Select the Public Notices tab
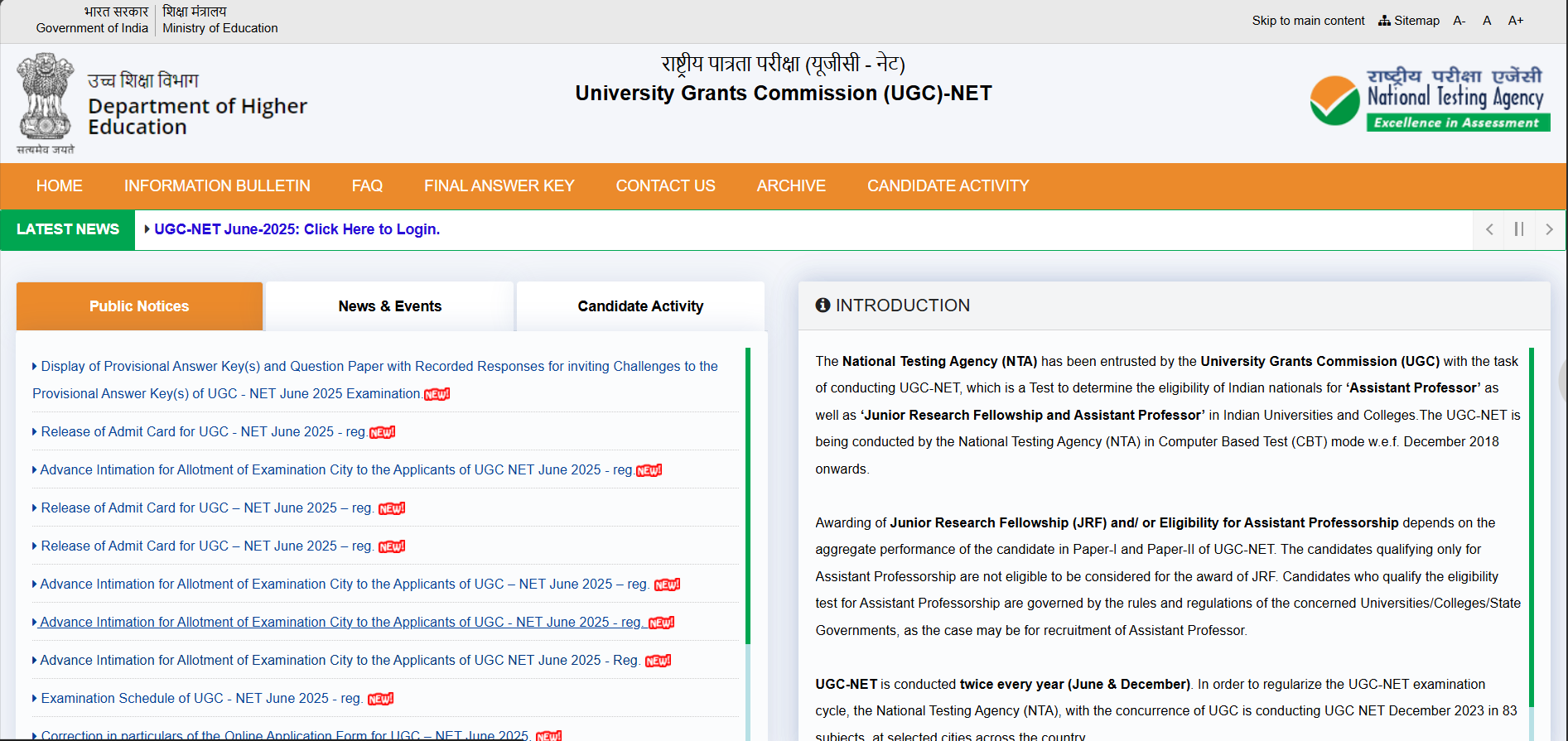 click(139, 306)
